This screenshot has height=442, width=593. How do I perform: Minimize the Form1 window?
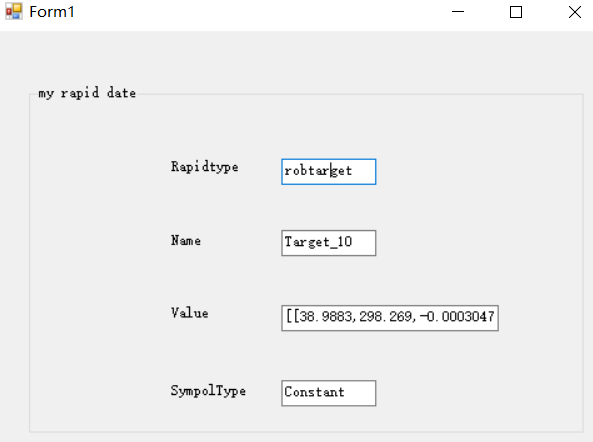(x=458, y=12)
